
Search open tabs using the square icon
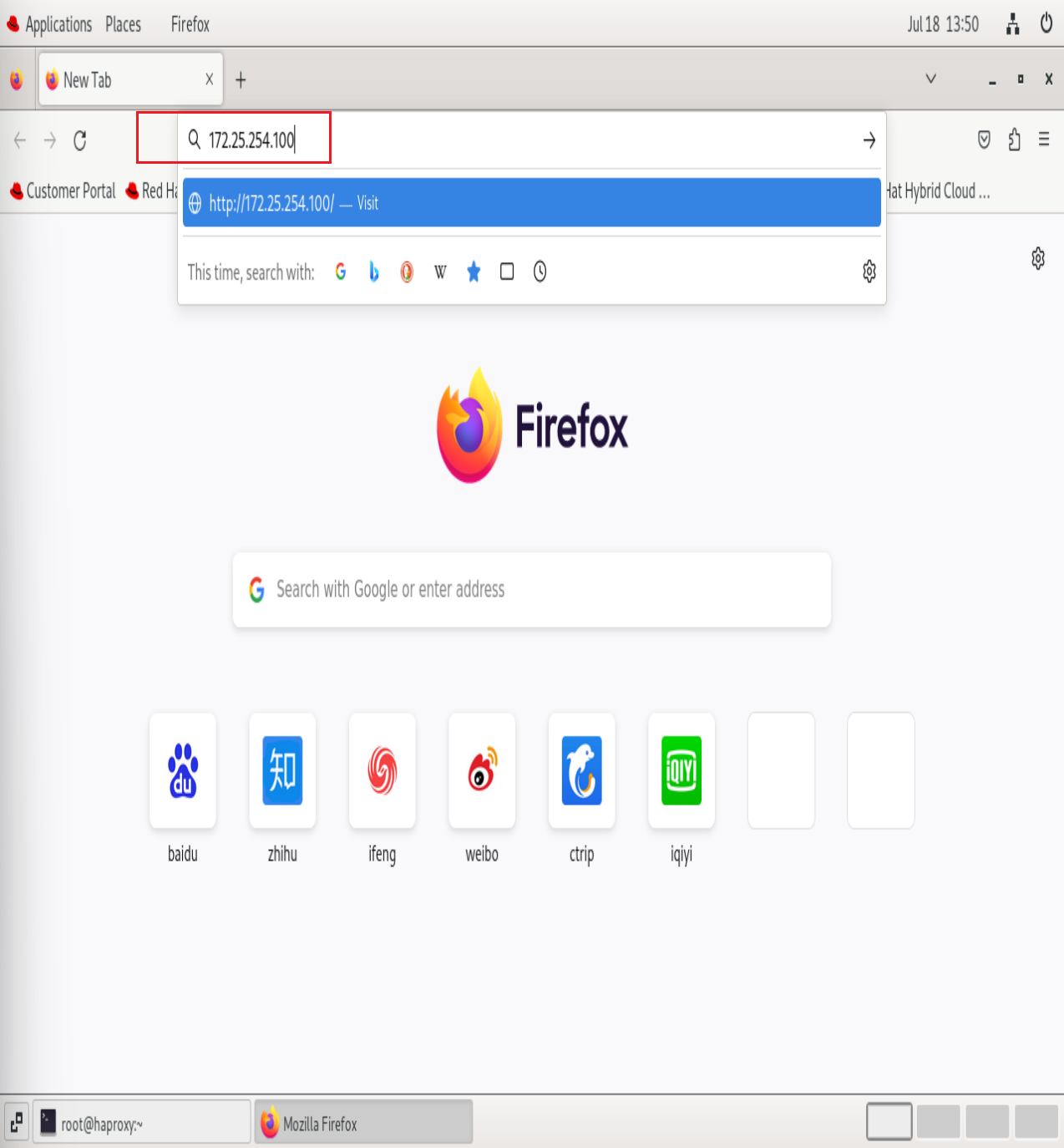click(x=507, y=272)
